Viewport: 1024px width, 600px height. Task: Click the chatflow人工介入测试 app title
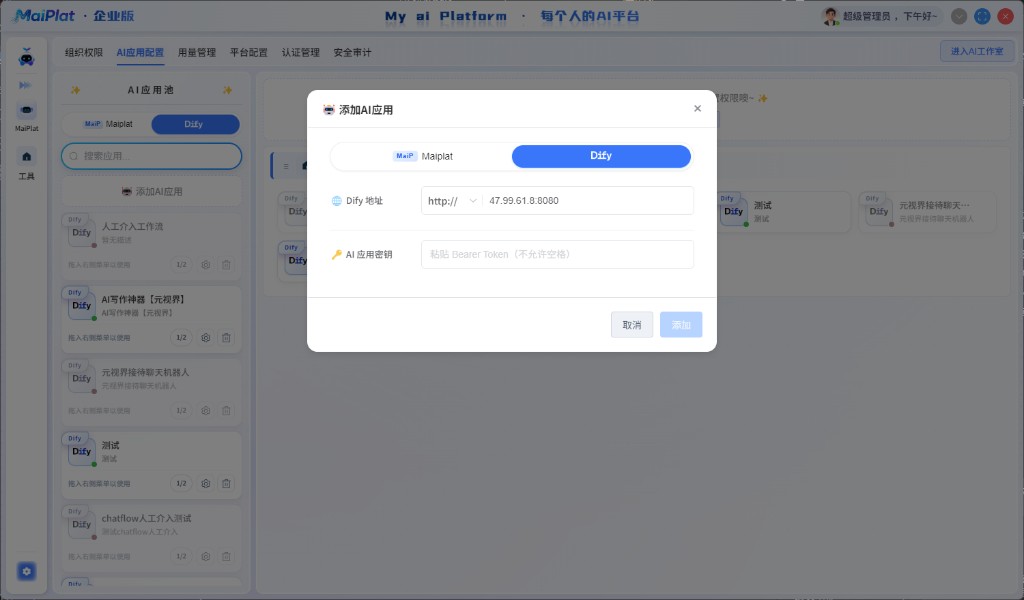pos(146,518)
